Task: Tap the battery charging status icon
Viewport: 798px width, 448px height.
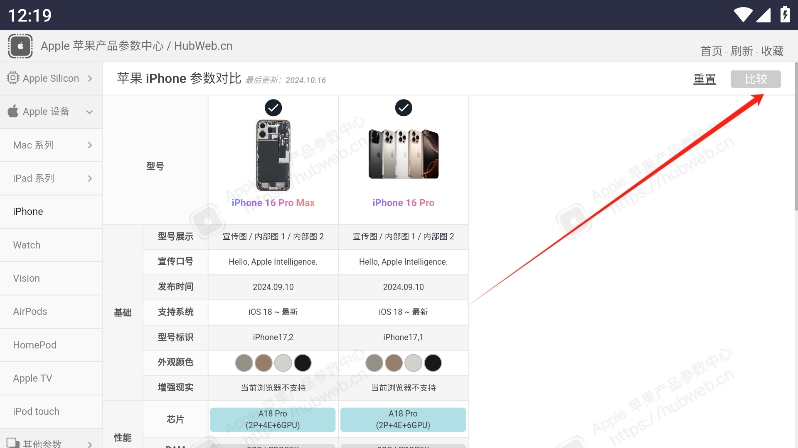Action: click(x=785, y=15)
